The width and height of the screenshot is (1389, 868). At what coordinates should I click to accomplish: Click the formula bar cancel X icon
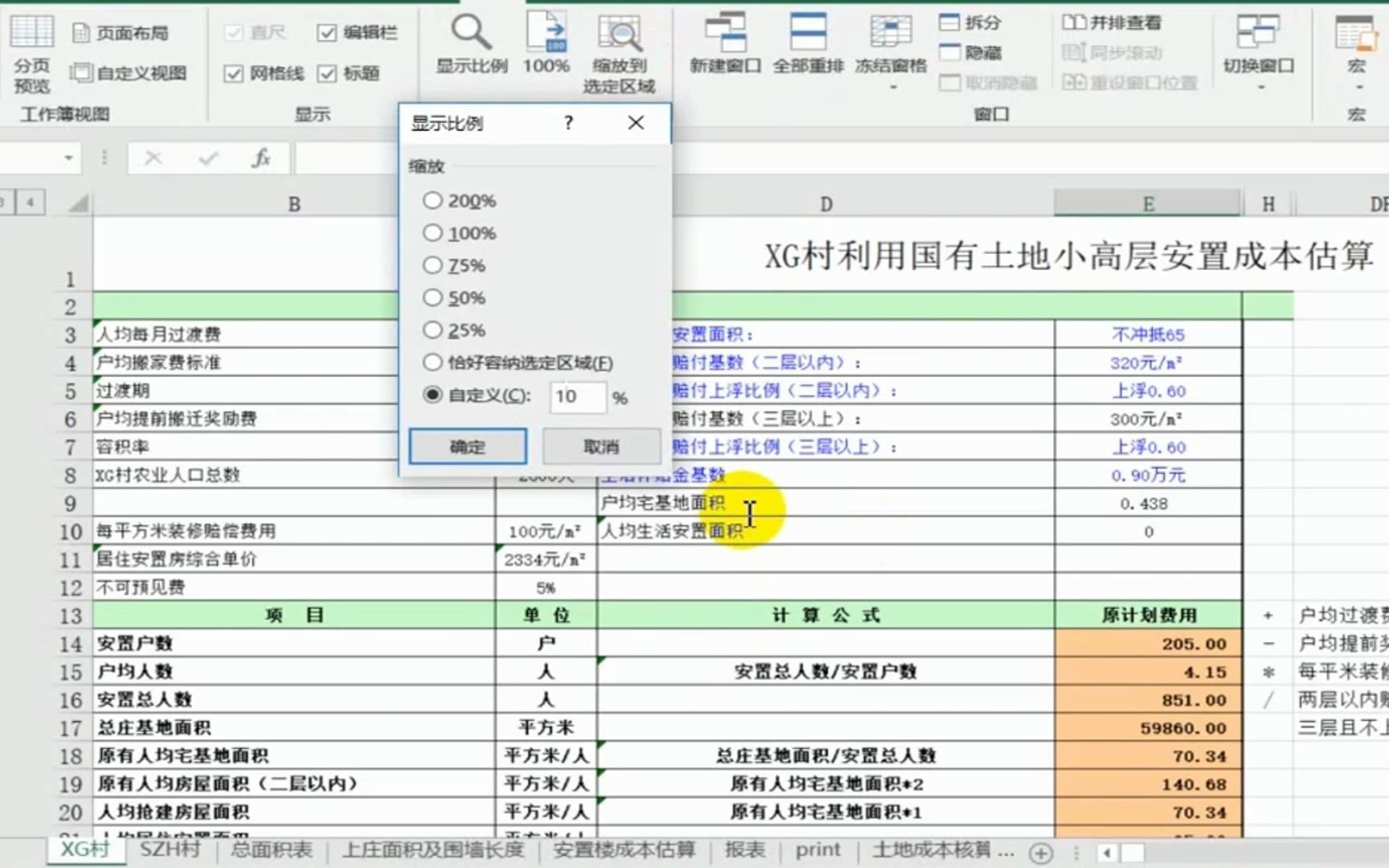pyautogui.click(x=153, y=158)
